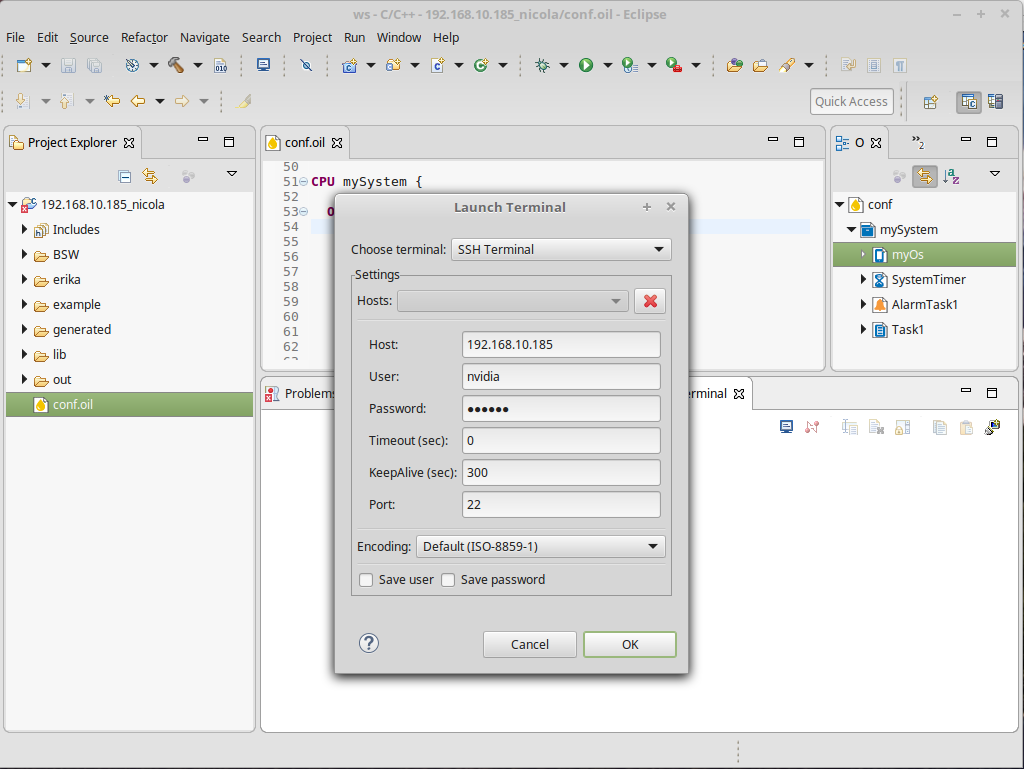This screenshot has height=769, width=1024.
Task: Select conf.oil in Project Explorer
Action: [129, 404]
